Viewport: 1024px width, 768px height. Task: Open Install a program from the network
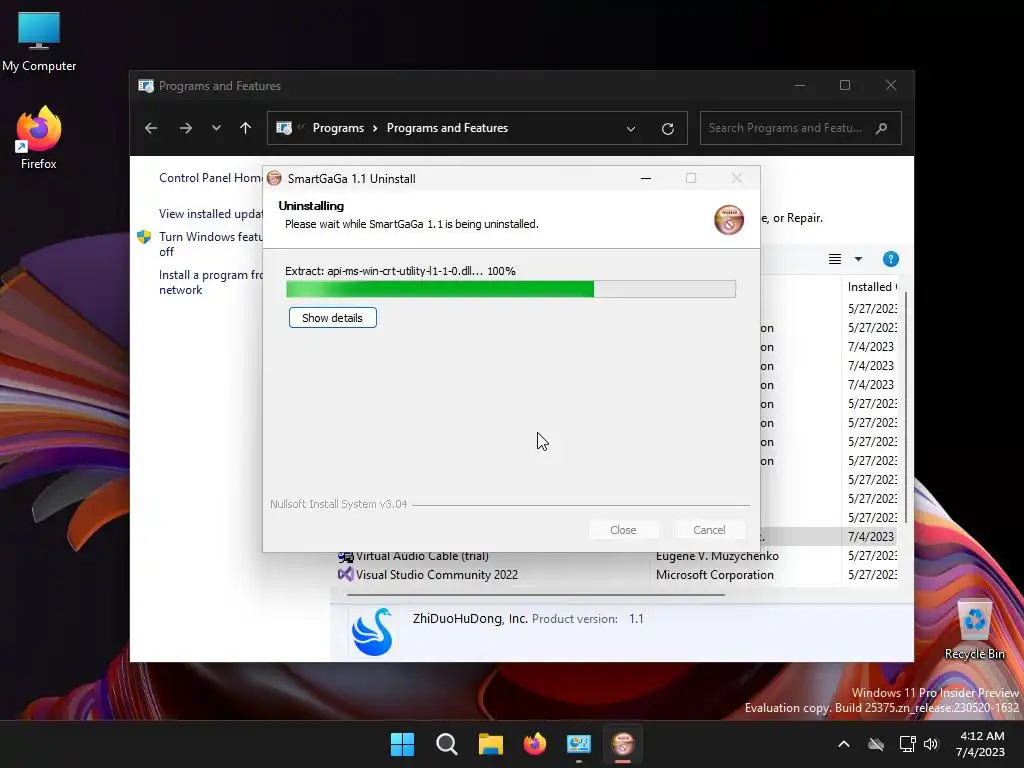(x=210, y=282)
